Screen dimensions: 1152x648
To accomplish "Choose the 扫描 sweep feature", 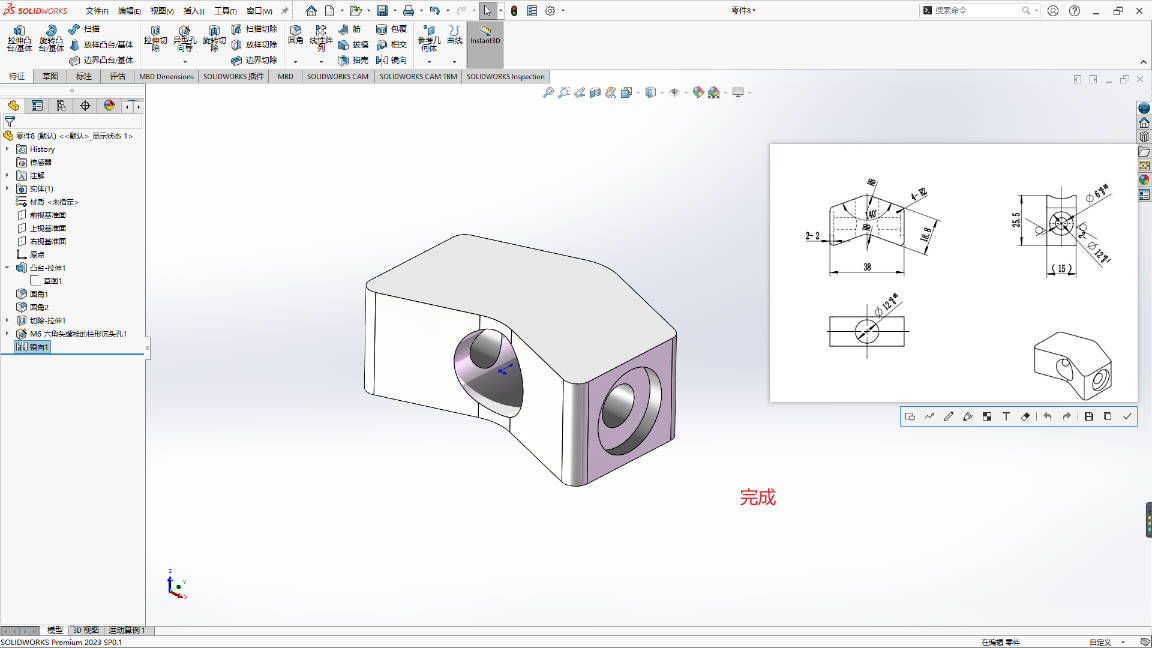I will [84, 29].
